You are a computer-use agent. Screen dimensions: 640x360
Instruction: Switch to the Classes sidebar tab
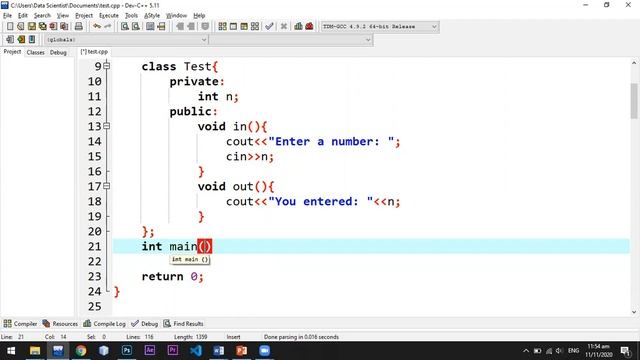click(x=36, y=52)
